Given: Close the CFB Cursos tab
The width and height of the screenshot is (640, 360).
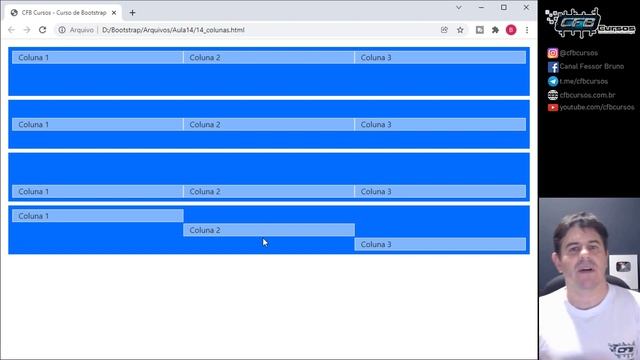Looking at the screenshot, I should pyautogui.click(x=114, y=13).
